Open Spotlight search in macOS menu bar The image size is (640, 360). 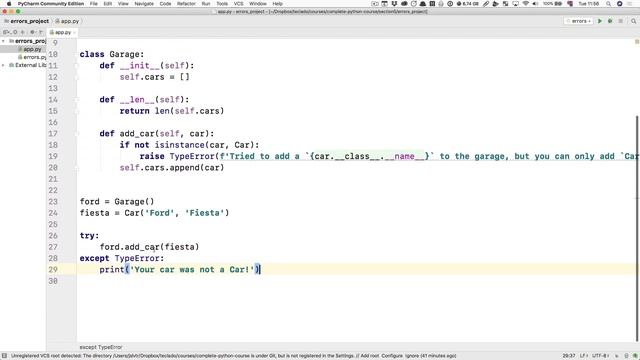coord(608,3)
